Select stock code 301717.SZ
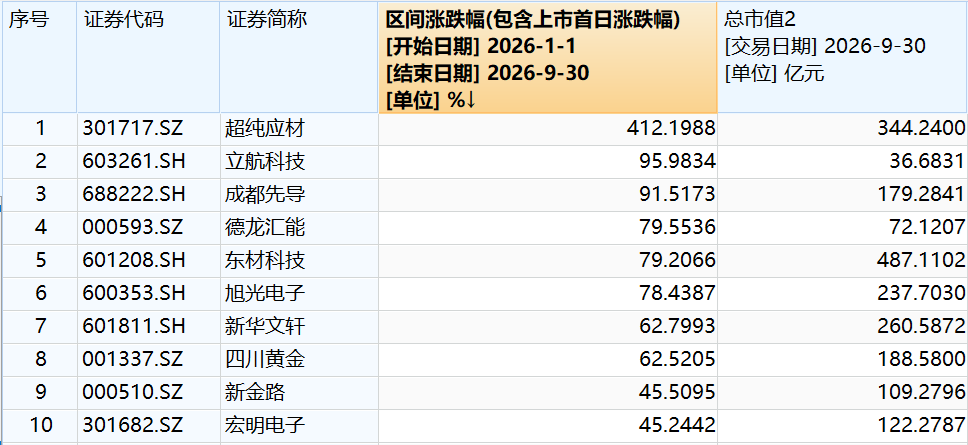This screenshot has width=968, height=445. (x=133, y=129)
